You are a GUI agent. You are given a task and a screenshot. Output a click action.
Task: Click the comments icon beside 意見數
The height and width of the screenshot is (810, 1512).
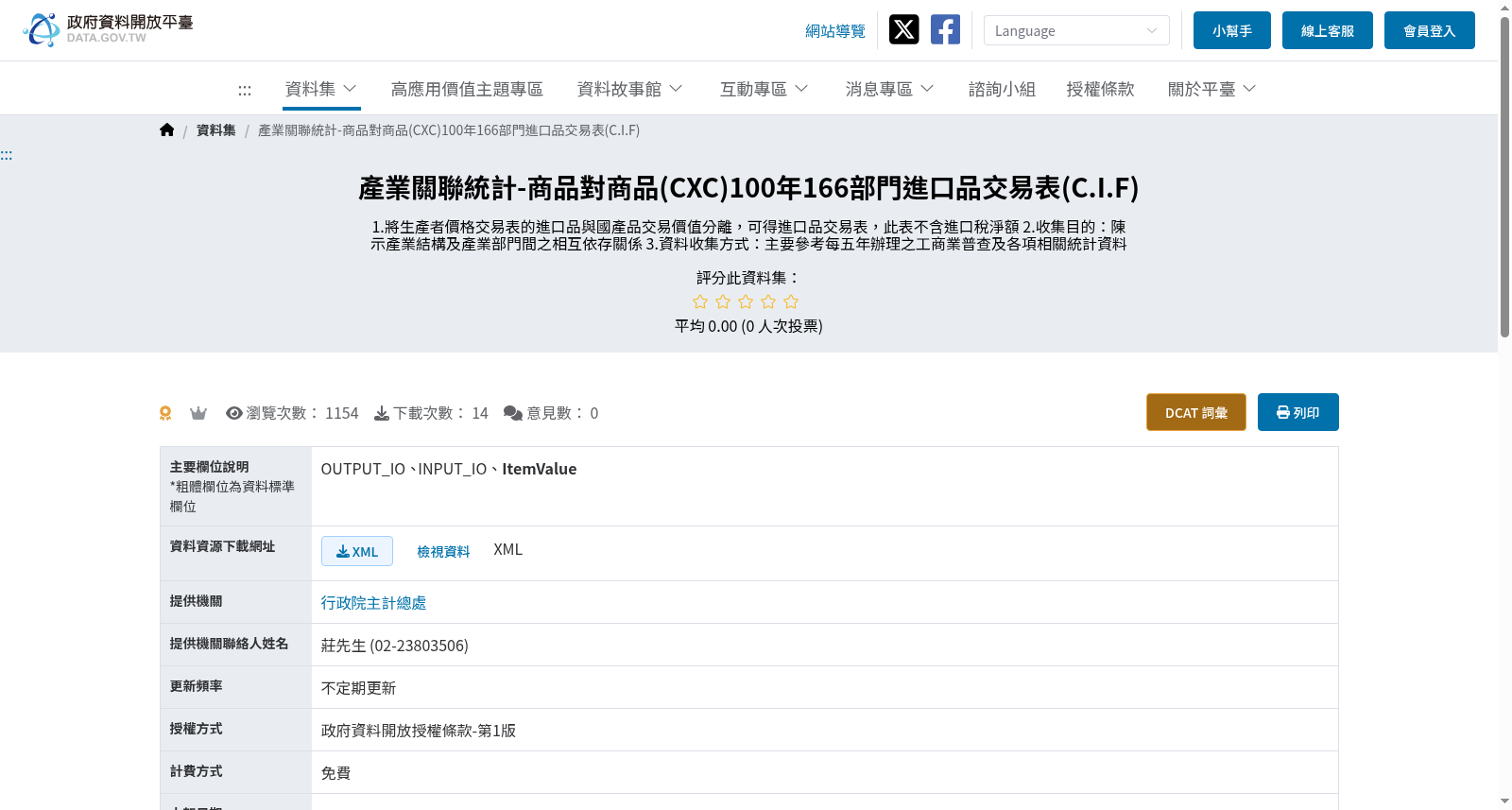513,413
